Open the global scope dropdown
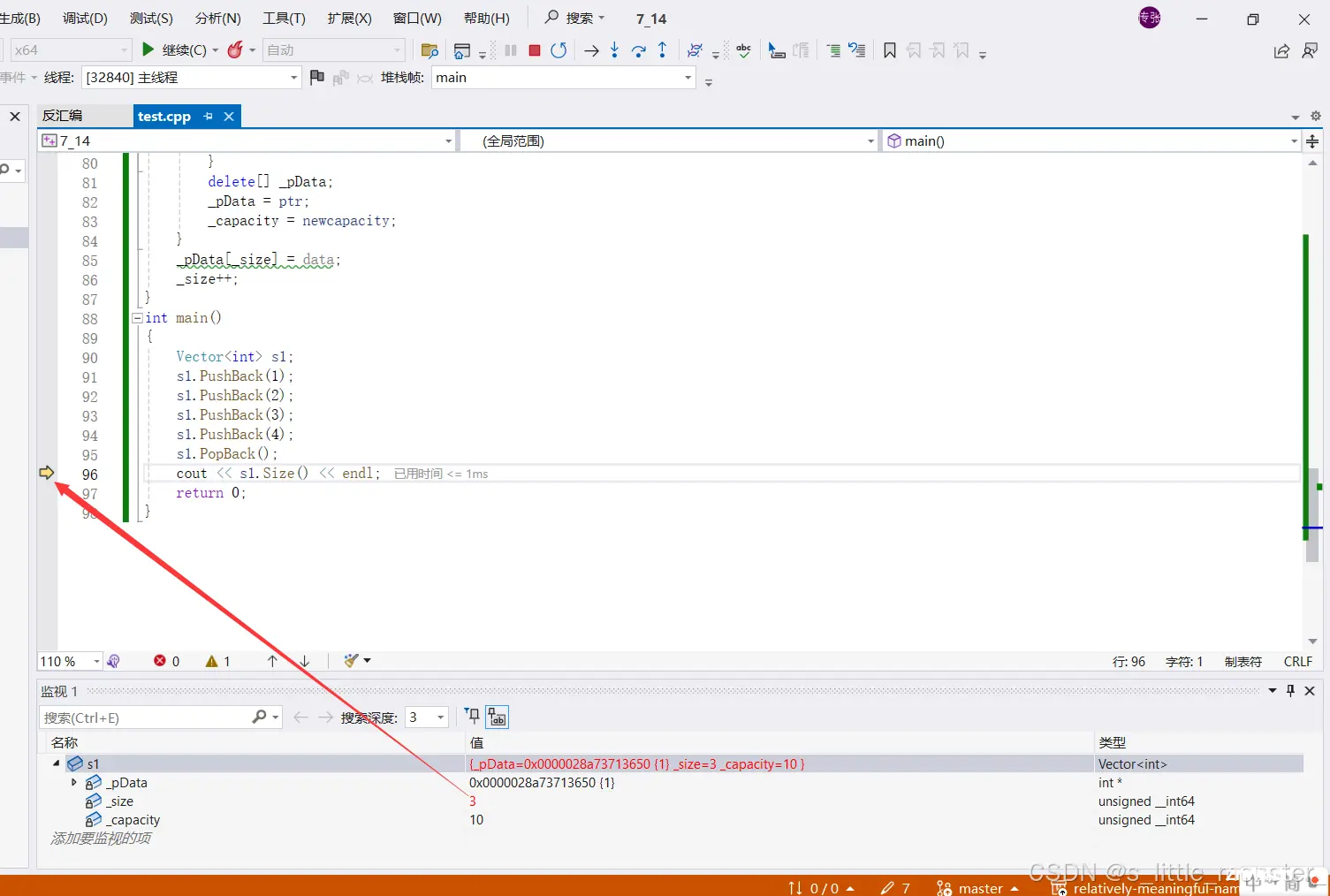The width and height of the screenshot is (1330, 896). pyautogui.click(x=670, y=140)
